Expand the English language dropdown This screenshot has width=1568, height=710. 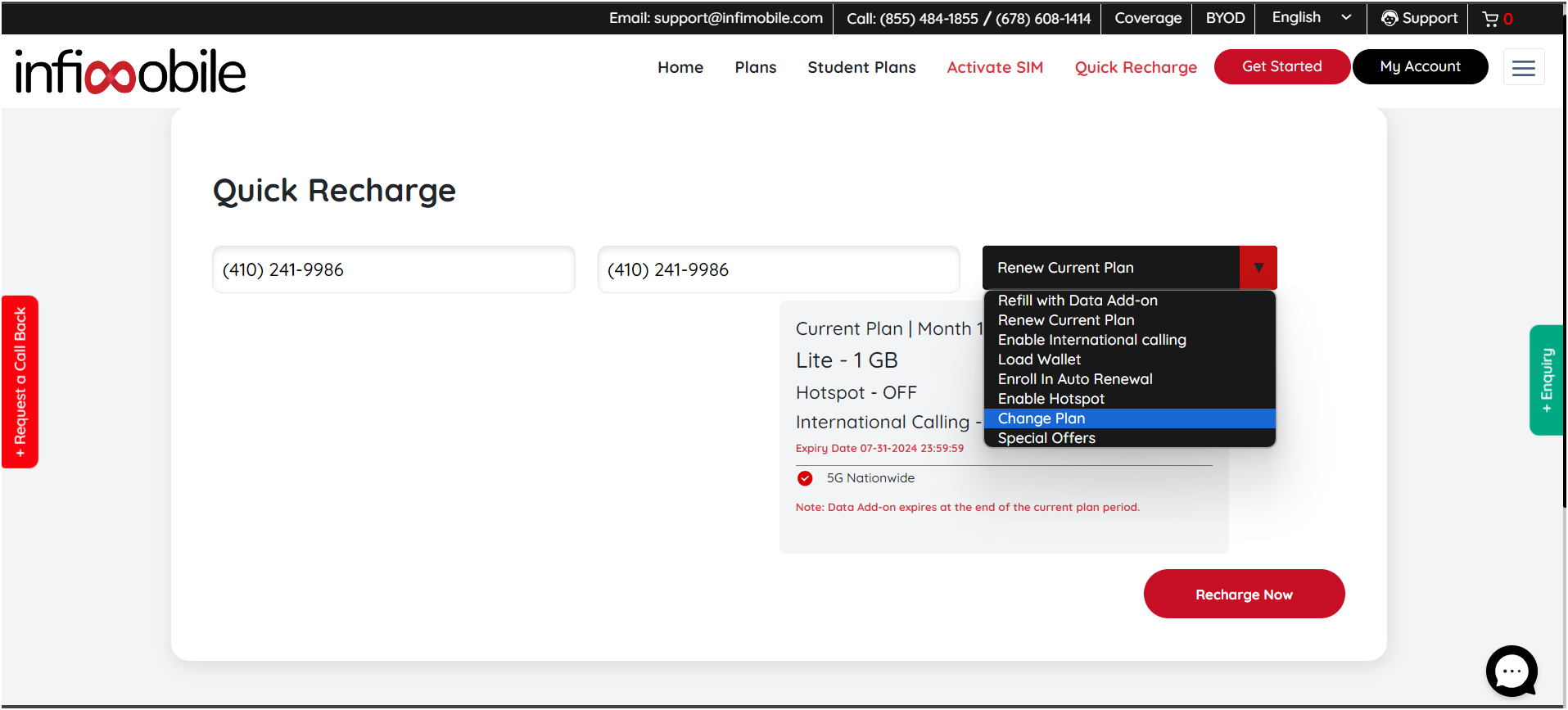pyautogui.click(x=1311, y=17)
